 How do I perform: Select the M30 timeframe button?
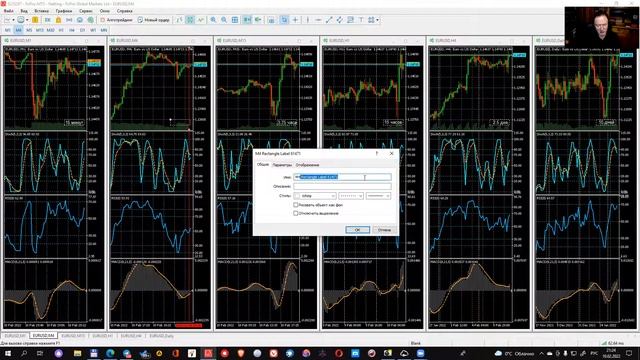click(51, 30)
